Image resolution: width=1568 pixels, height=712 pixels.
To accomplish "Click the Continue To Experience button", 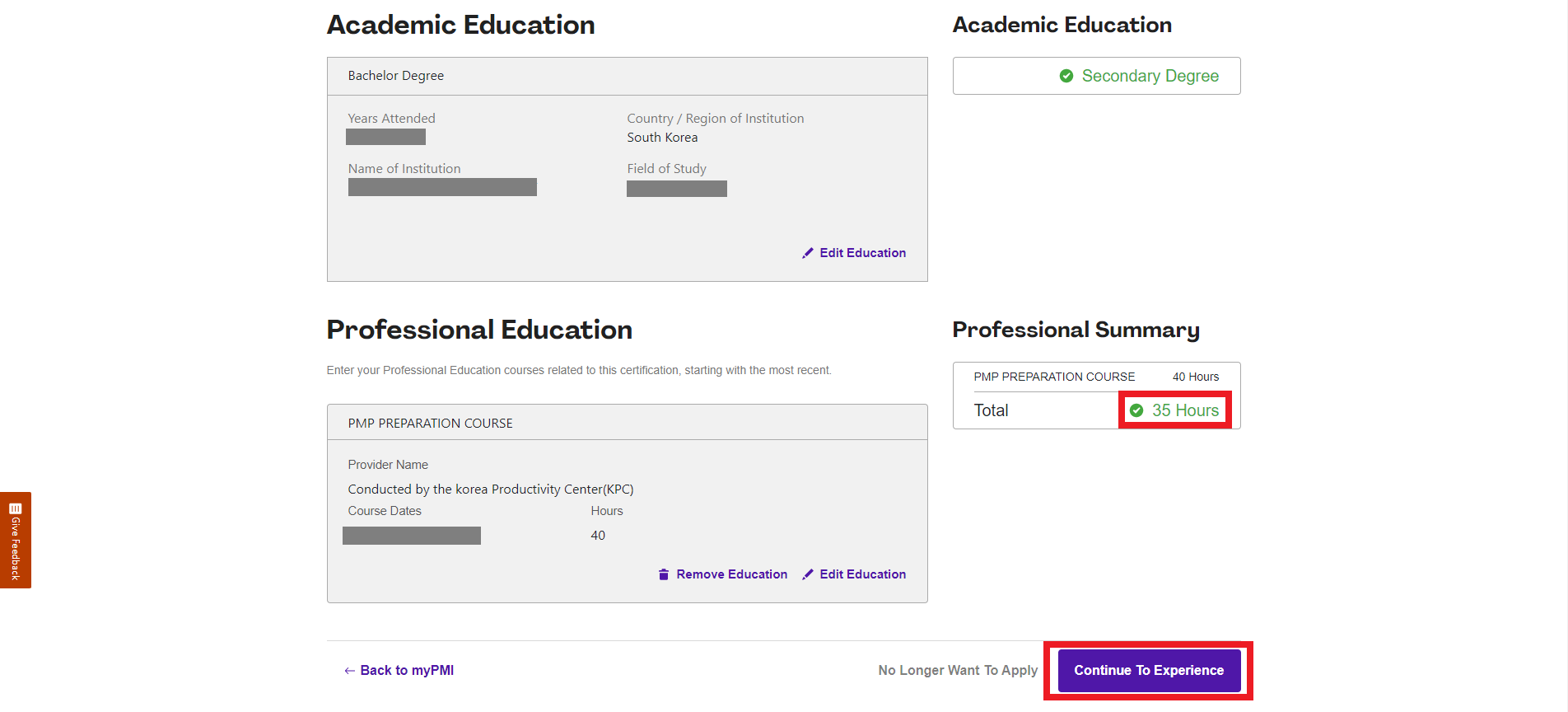I will coord(1149,671).
